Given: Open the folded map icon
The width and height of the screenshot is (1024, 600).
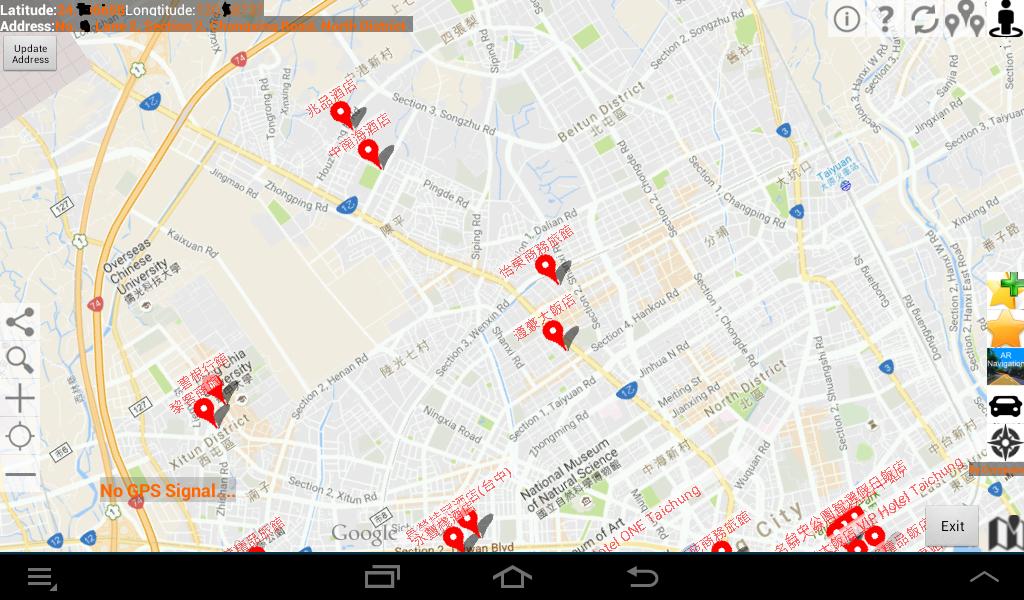Looking at the screenshot, I should point(1005,533).
